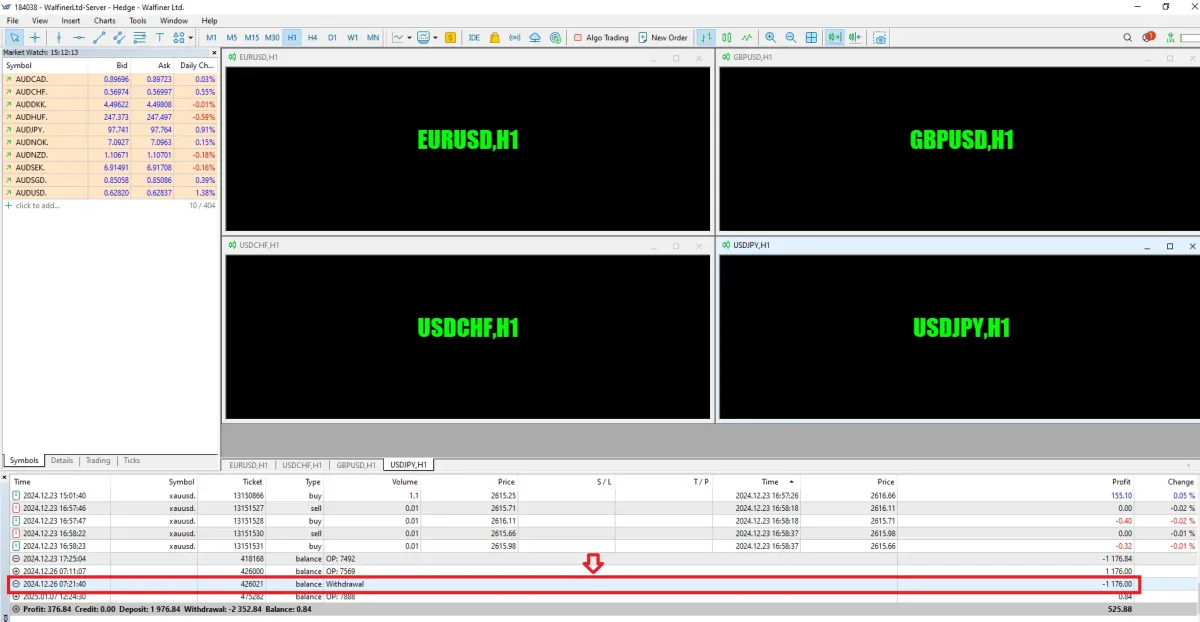Switch chart to line chart mode
The image size is (1200, 622).
[747, 37]
